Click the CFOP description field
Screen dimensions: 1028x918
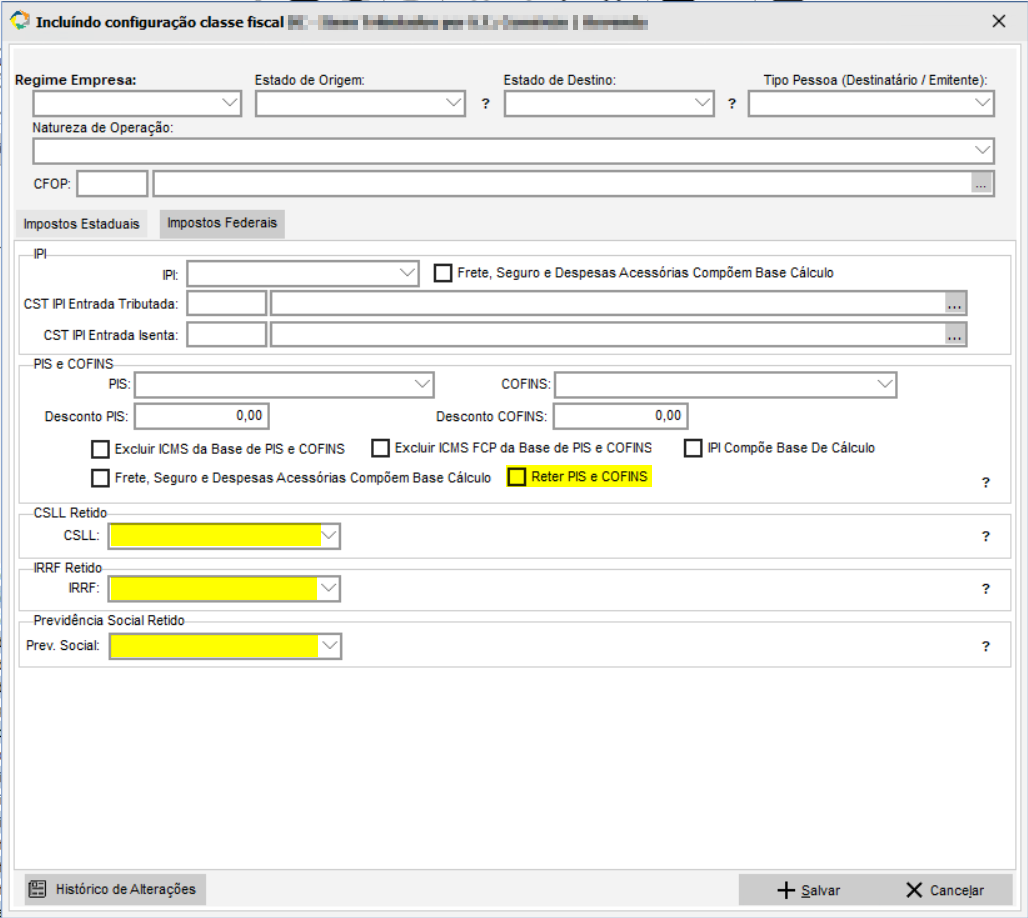coord(562,184)
